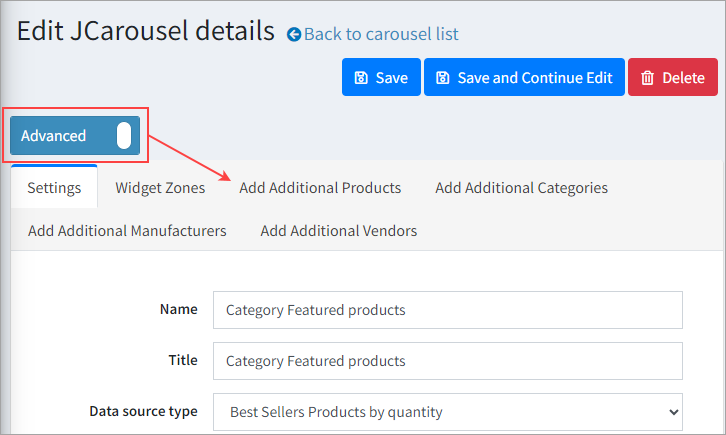Viewport: 726px width, 435px height.
Task: Switch to the Settings tab
Action: coord(54,188)
